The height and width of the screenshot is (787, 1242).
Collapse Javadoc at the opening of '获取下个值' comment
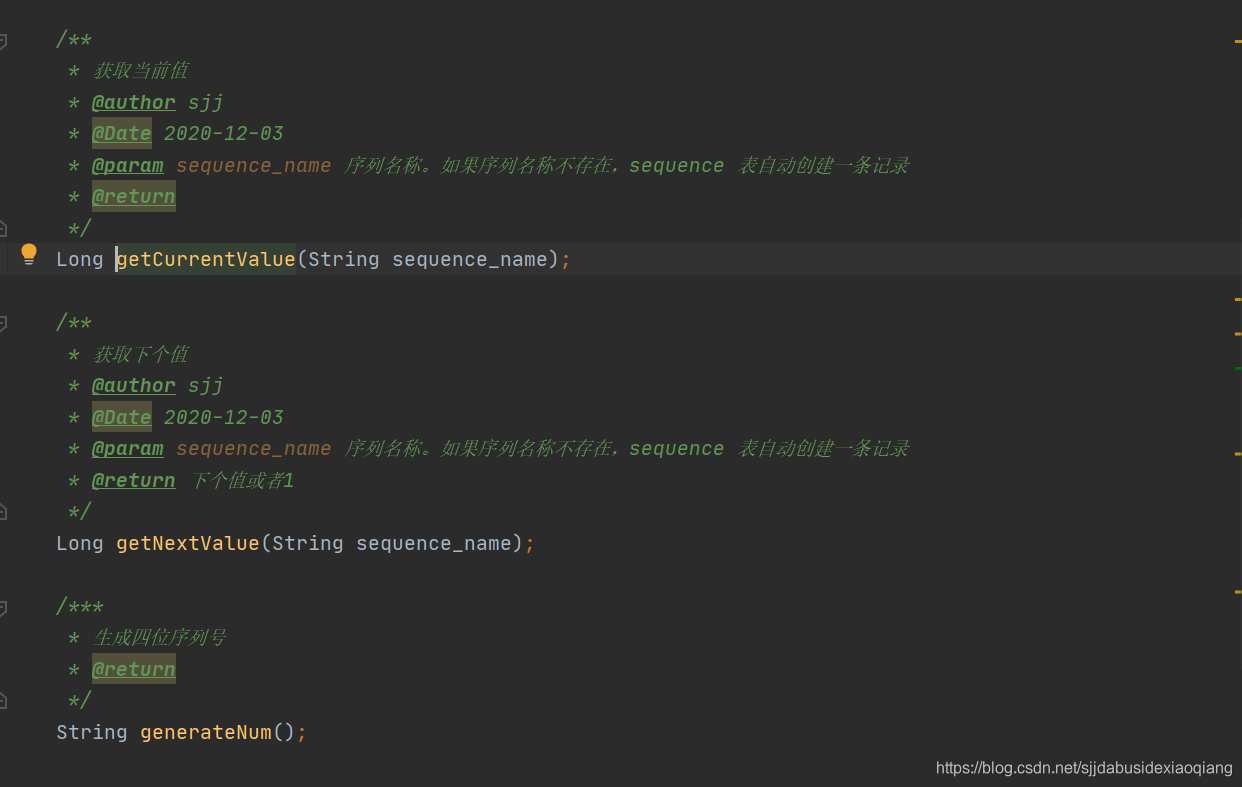click(x=2, y=324)
